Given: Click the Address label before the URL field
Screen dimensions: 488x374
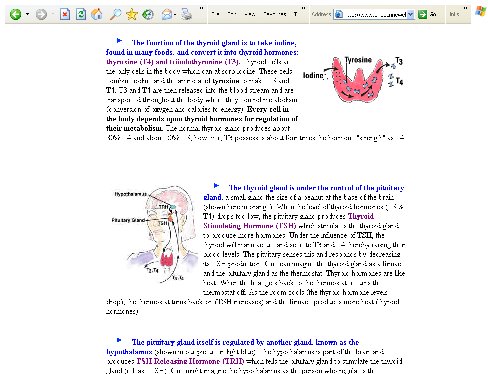Looking at the screenshot, I should (321, 14).
